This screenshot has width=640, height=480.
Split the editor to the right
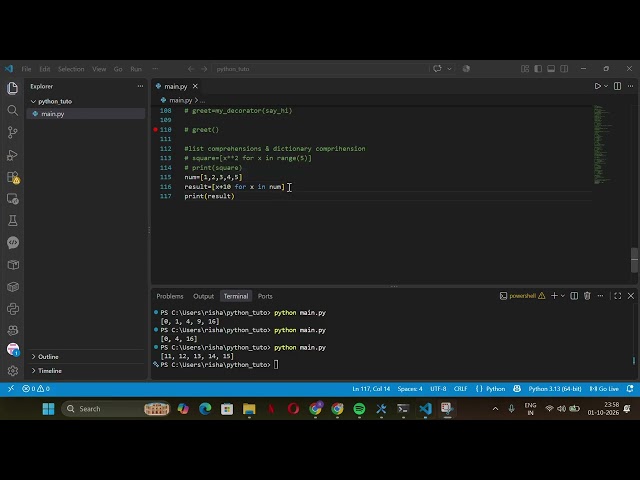pyautogui.click(x=617, y=86)
